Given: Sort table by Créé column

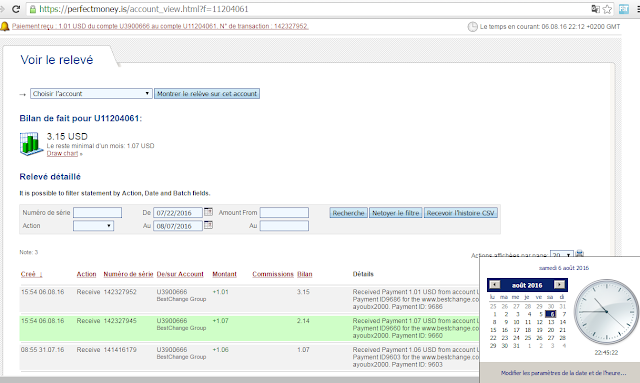Looking at the screenshot, I should (31, 274).
